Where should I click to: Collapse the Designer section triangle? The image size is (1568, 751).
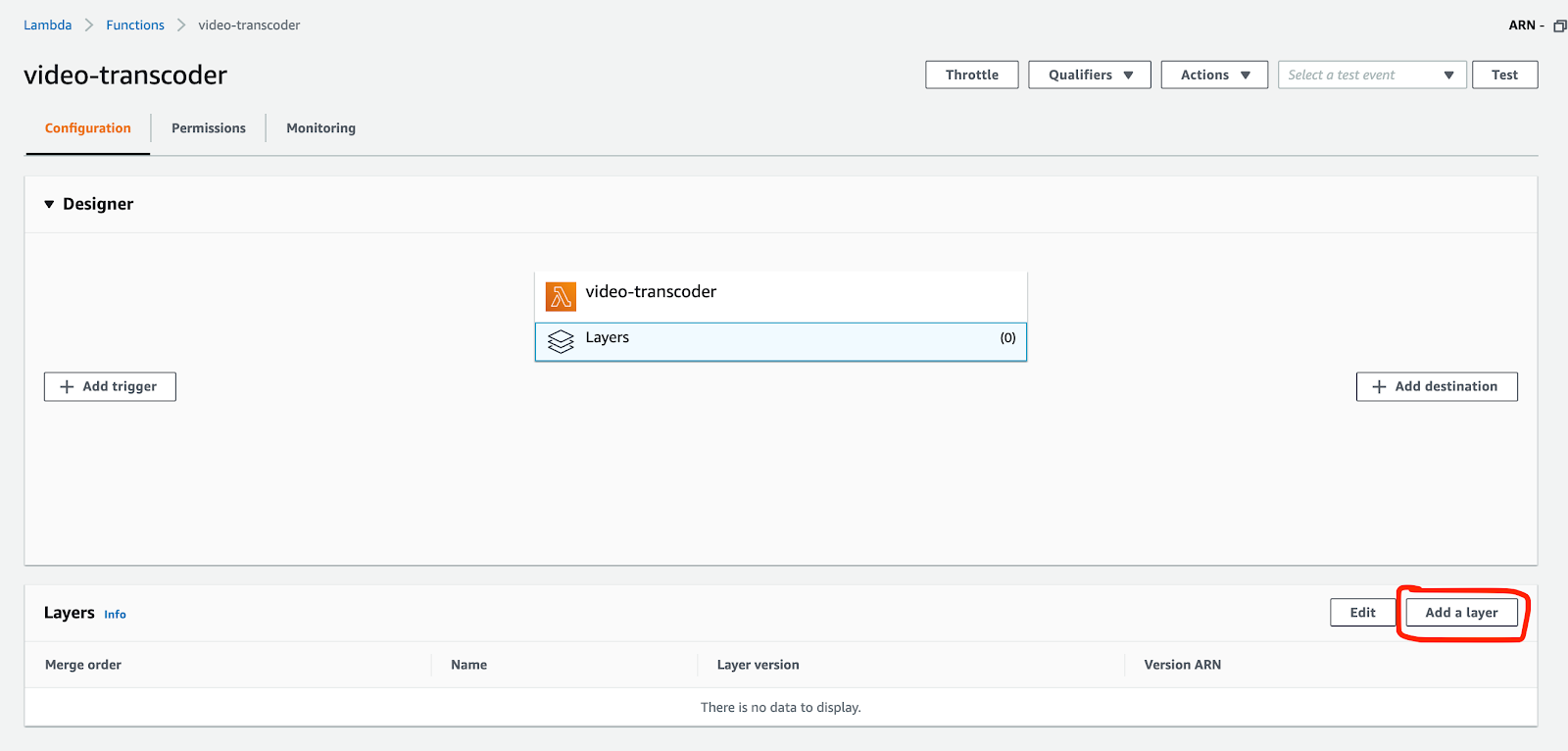(x=49, y=204)
